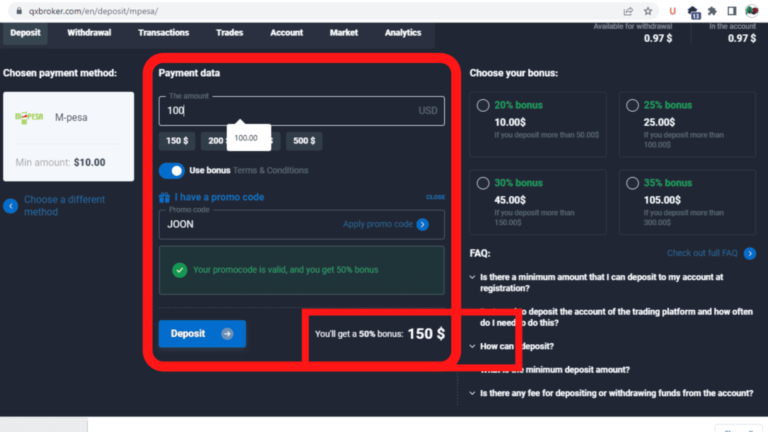The width and height of the screenshot is (768, 432).
Task: Open the Analytics tab
Action: [403, 33]
